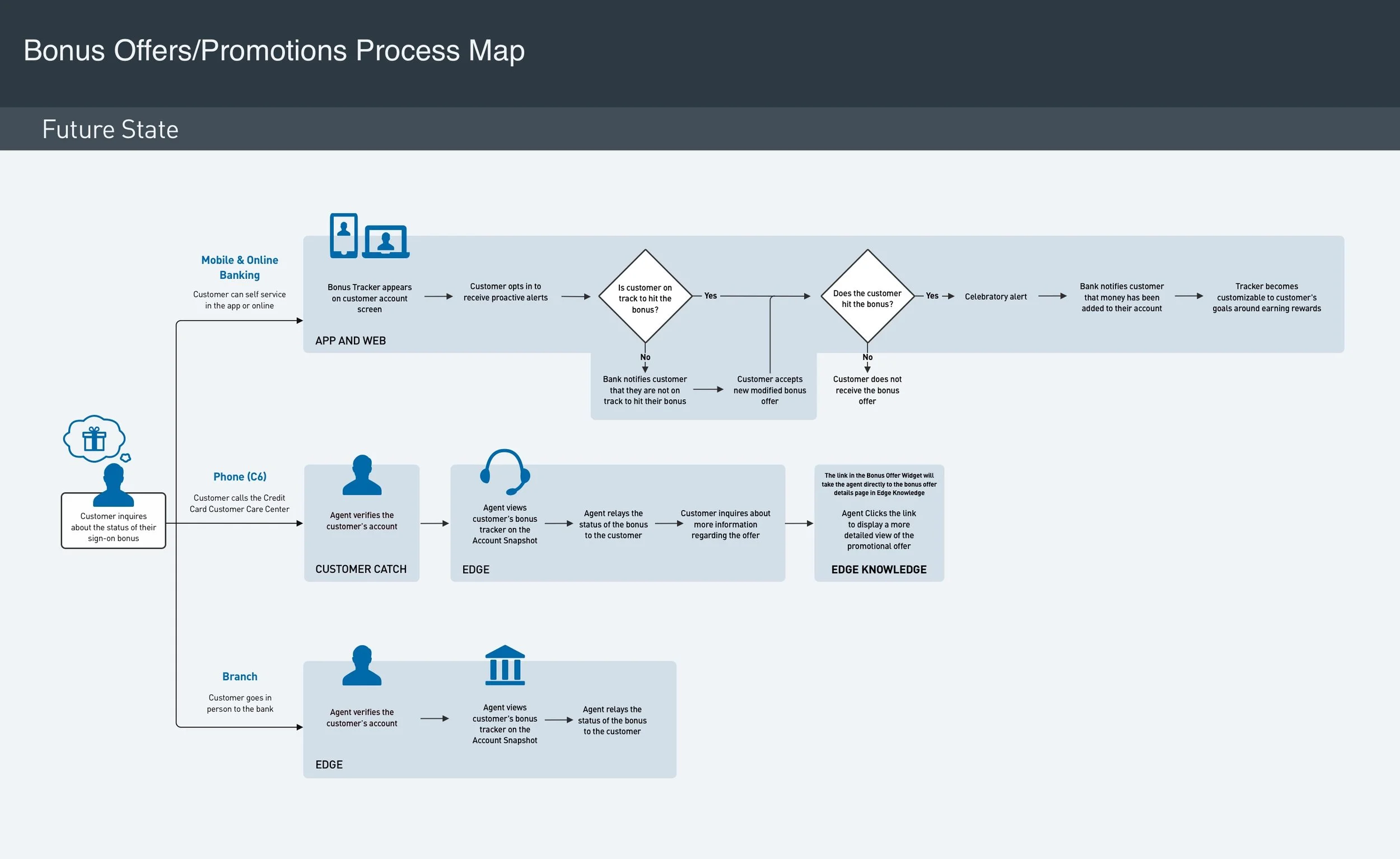Screen dimensions: 1400x859
Task: Select 'Is customer on track' decision diamond
Action: [645, 297]
